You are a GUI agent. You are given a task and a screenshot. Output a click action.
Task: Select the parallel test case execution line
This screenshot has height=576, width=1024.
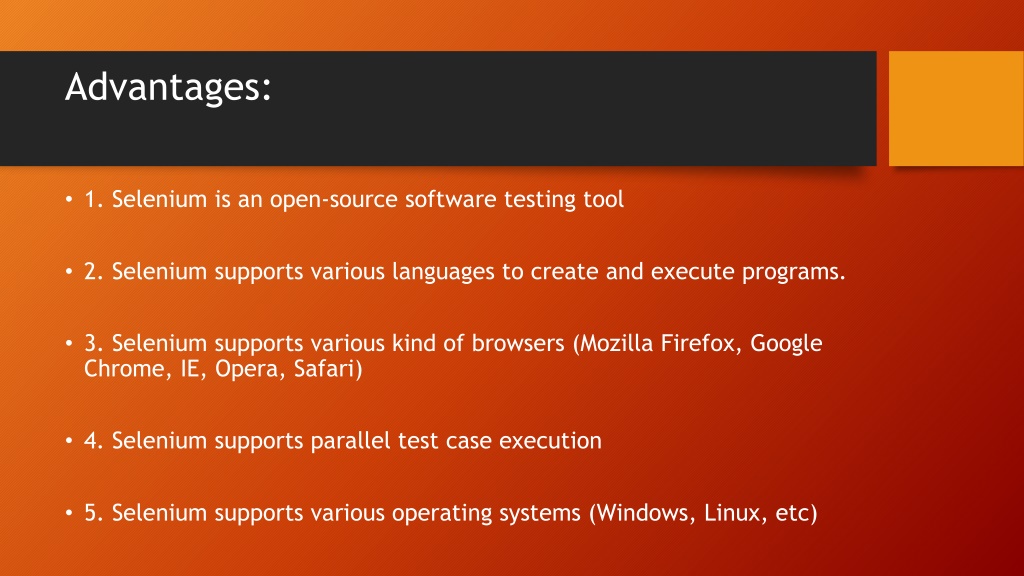[343, 441]
